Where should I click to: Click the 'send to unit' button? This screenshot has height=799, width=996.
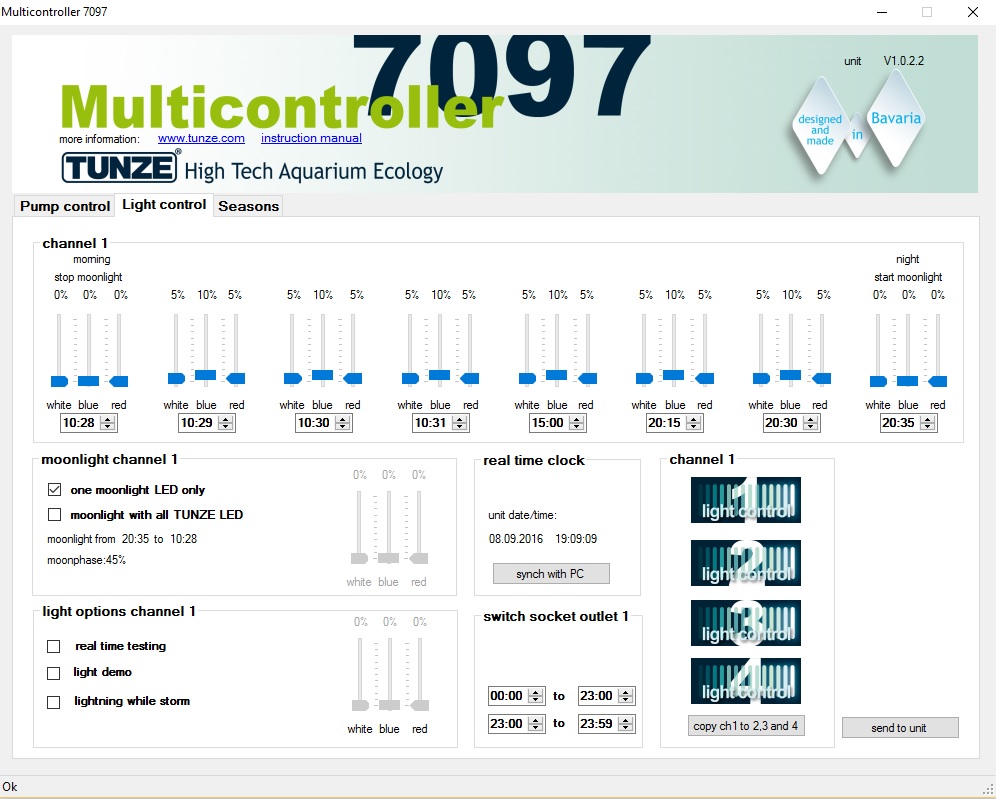tap(899, 728)
